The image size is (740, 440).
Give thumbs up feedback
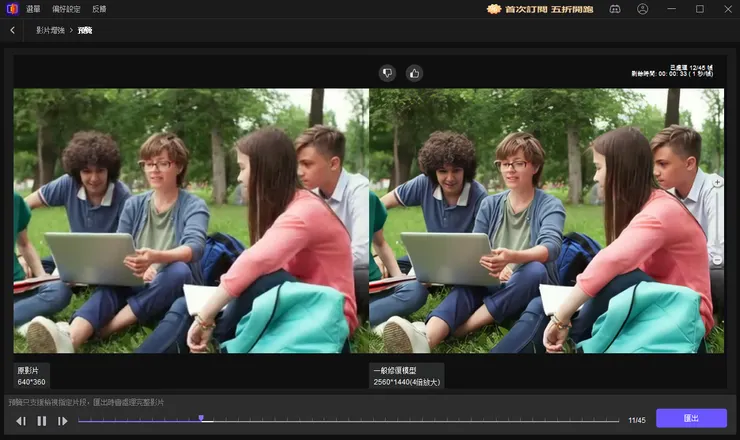(414, 73)
